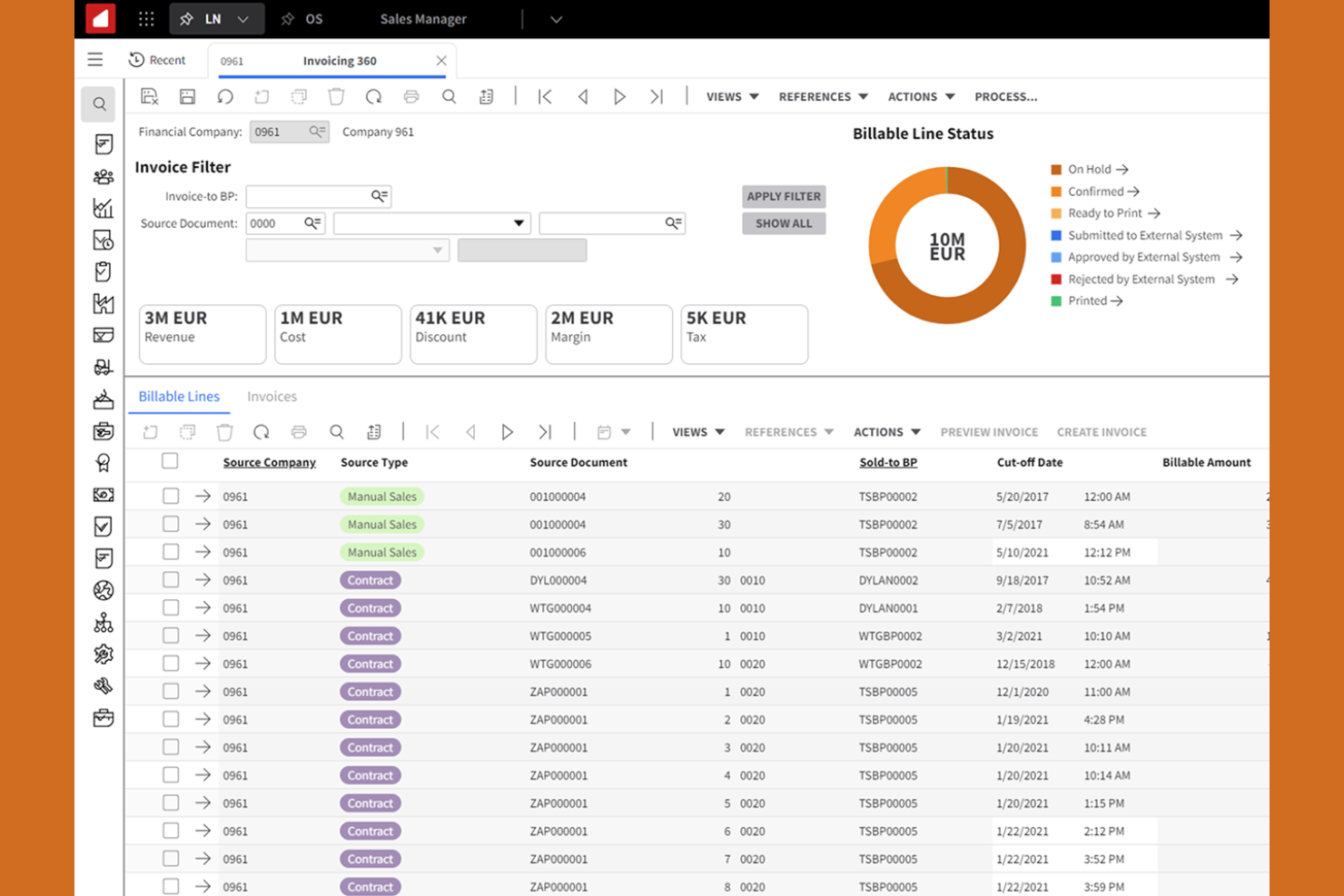
Task: Click the On Hold legend color swatch
Action: coord(1056,170)
